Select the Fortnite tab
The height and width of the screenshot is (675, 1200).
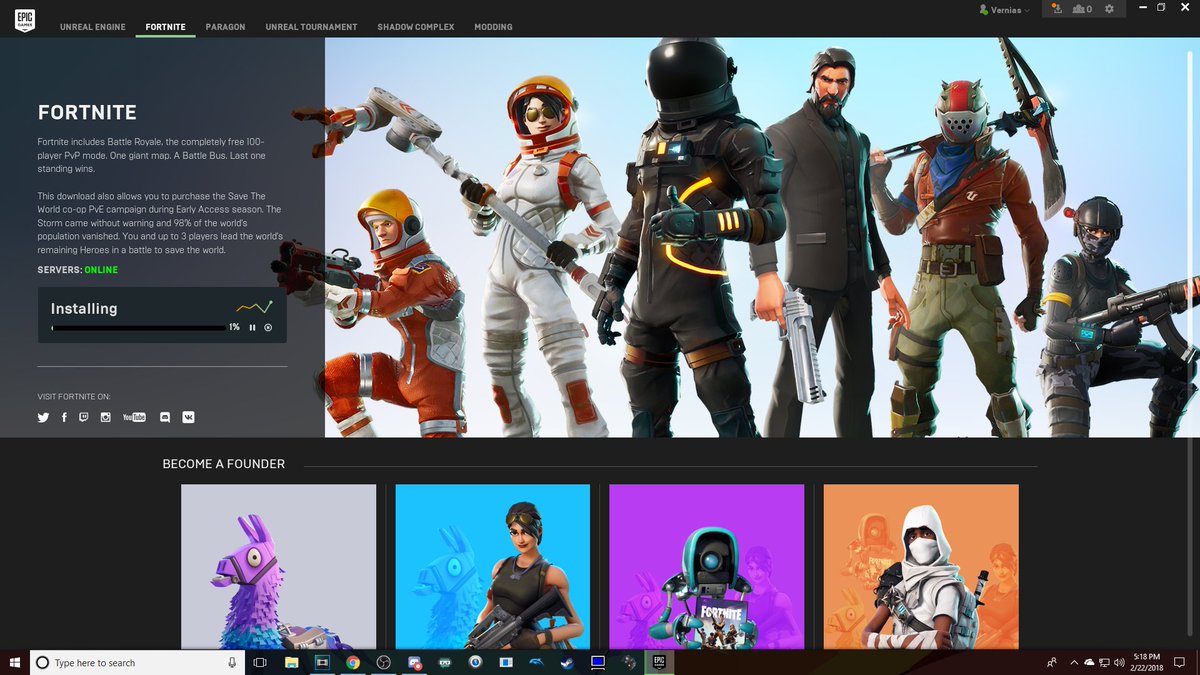coord(165,27)
